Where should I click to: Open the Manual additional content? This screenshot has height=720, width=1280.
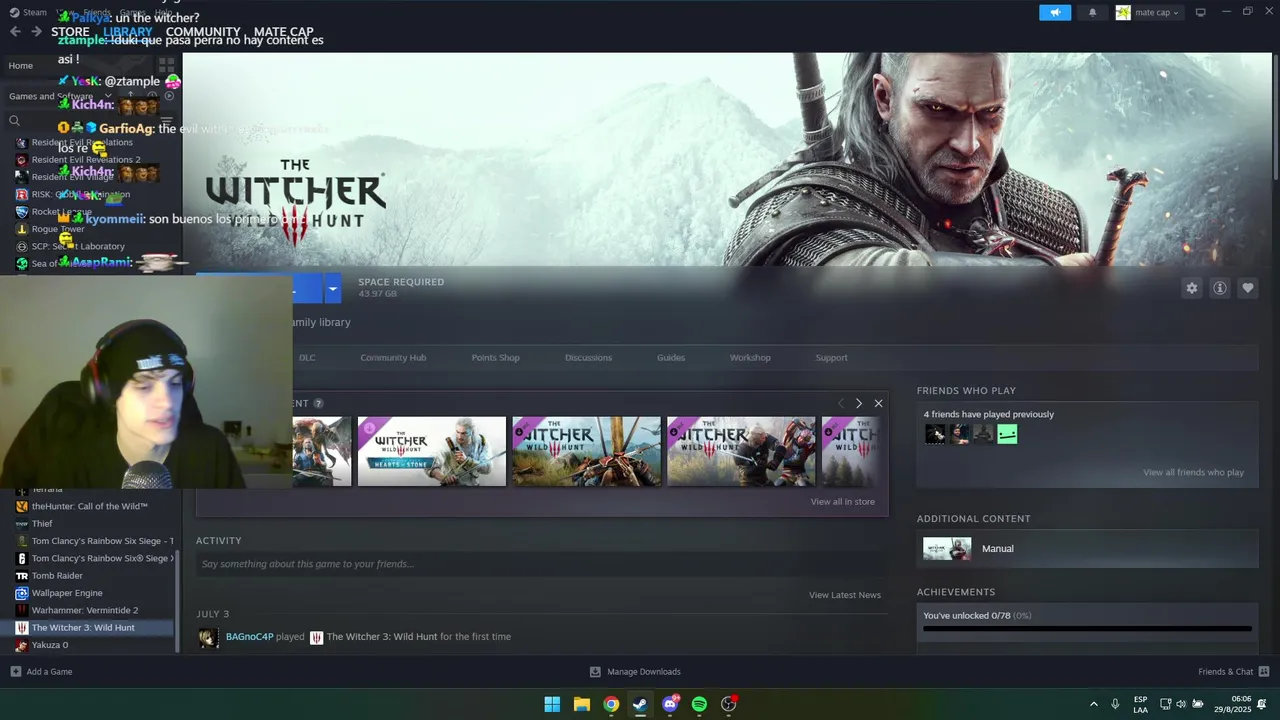tap(1087, 548)
